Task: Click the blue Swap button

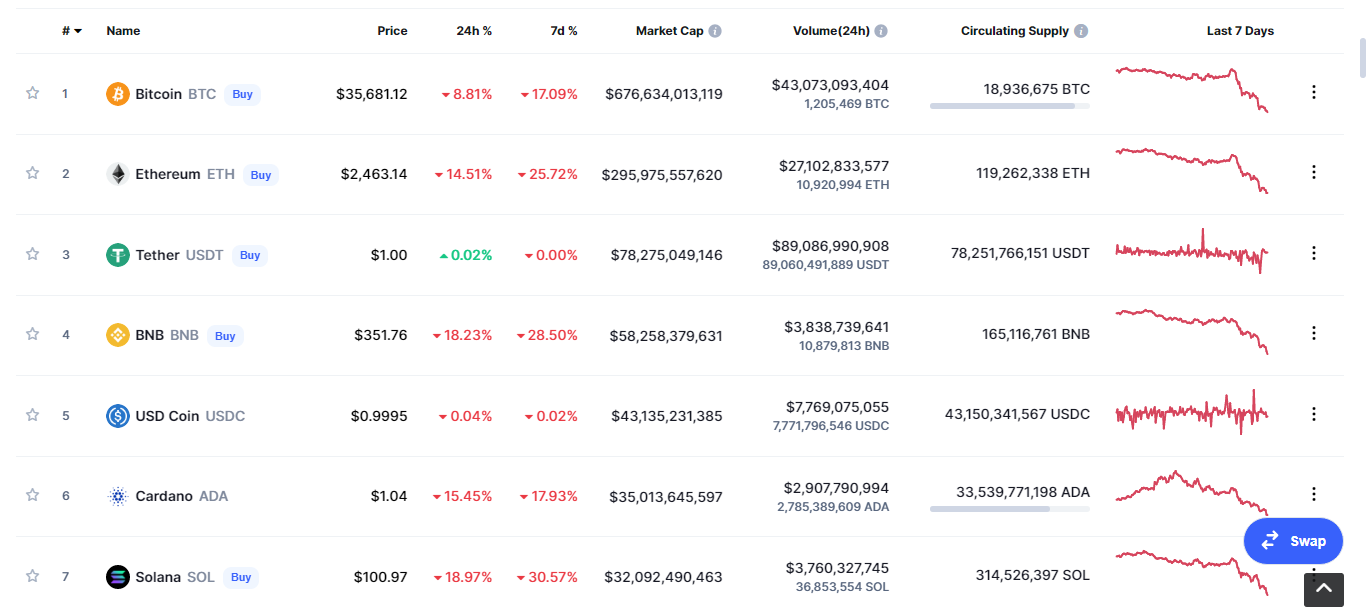Action: pos(1293,541)
